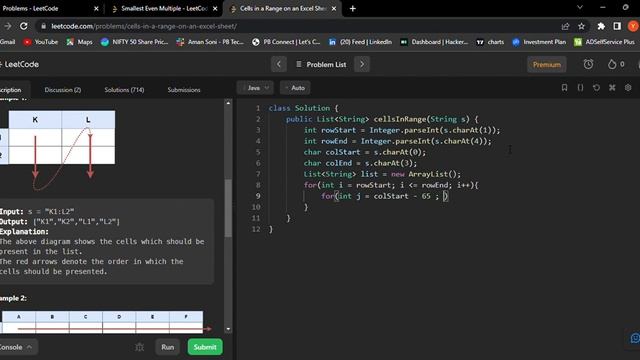Open the Maps bookmark
The height and width of the screenshot is (360, 640).
(80, 42)
